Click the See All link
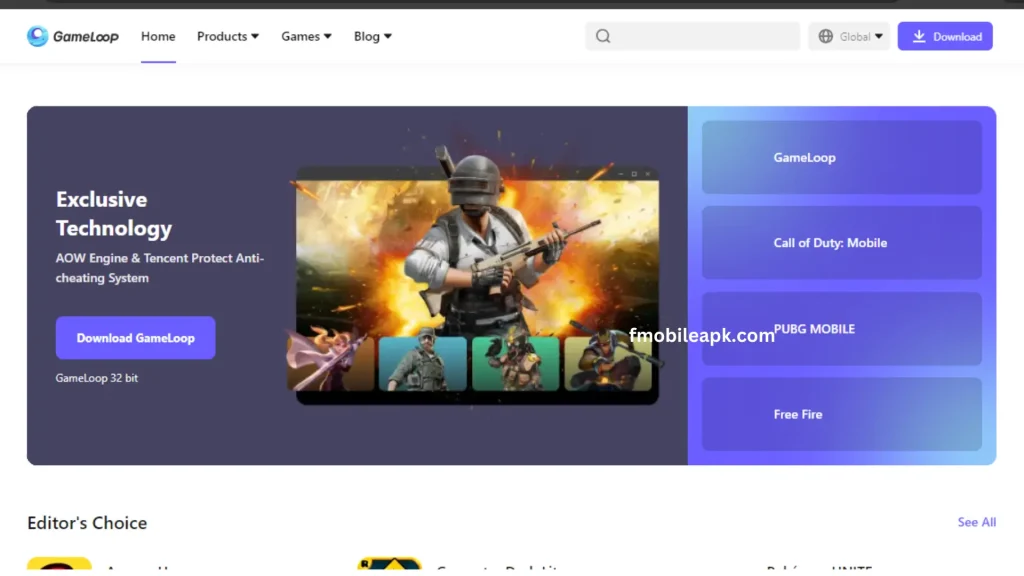 point(976,522)
